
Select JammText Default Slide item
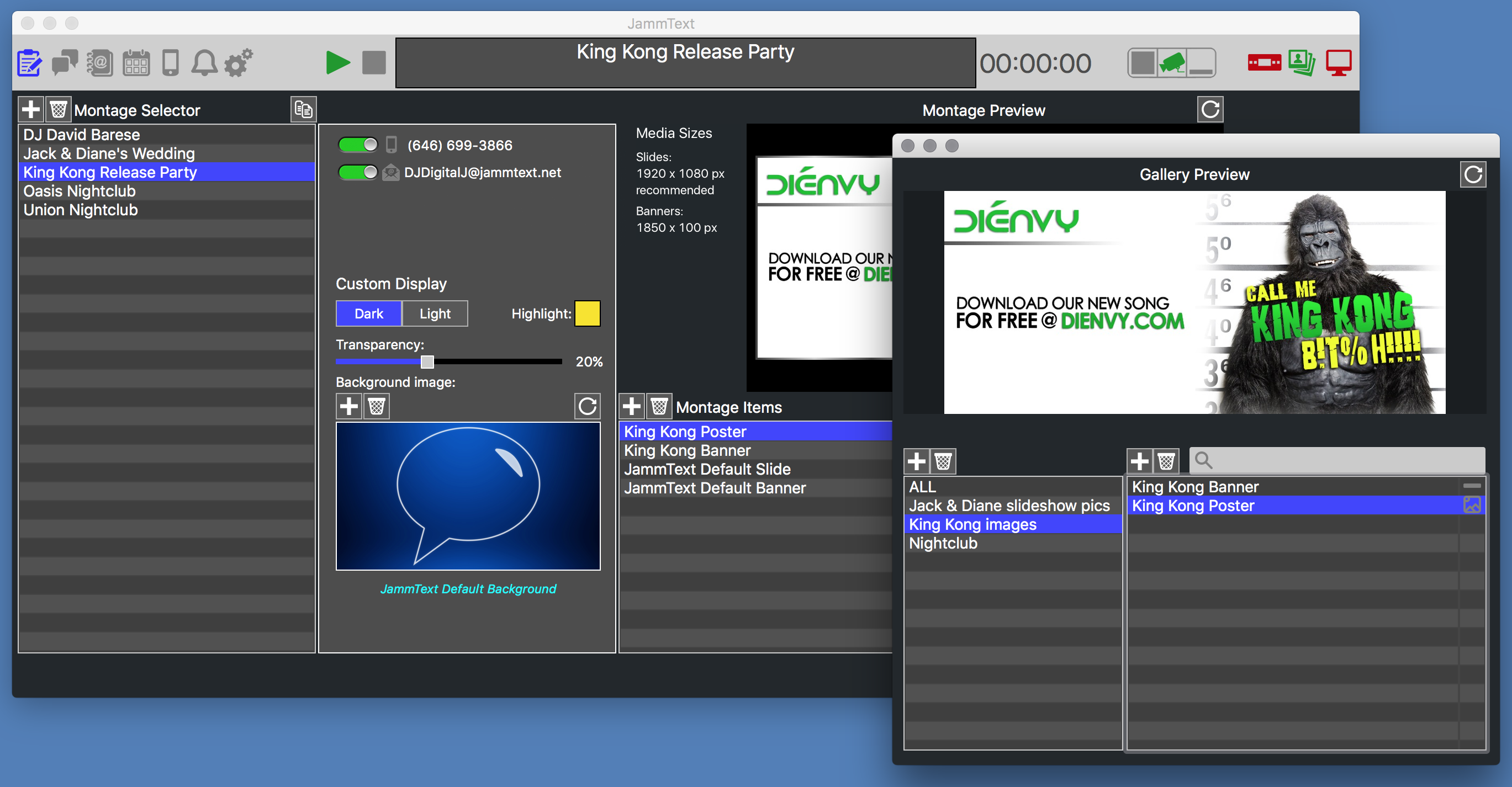coord(756,469)
